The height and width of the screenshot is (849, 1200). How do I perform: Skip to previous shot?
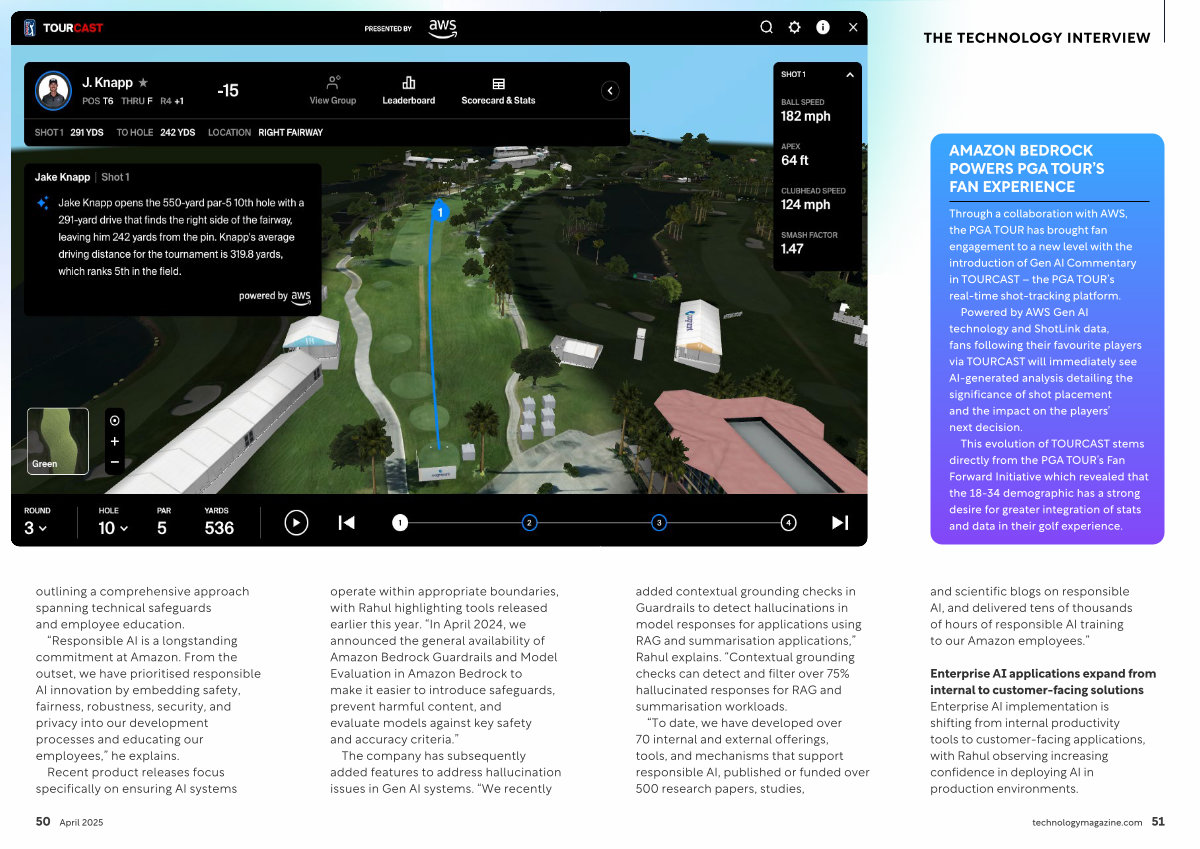click(346, 523)
